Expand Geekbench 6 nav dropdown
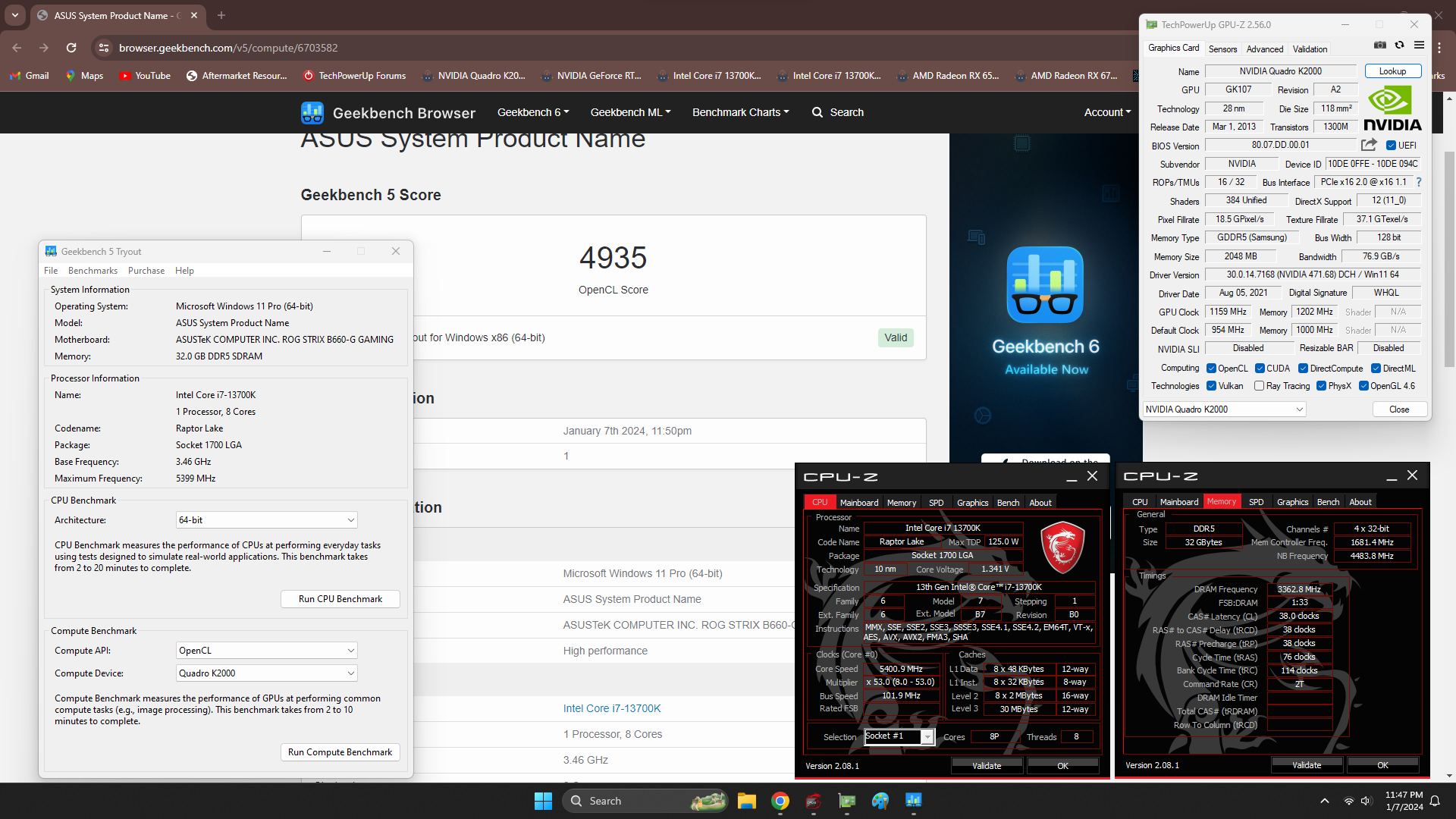The width and height of the screenshot is (1456, 819). [532, 112]
